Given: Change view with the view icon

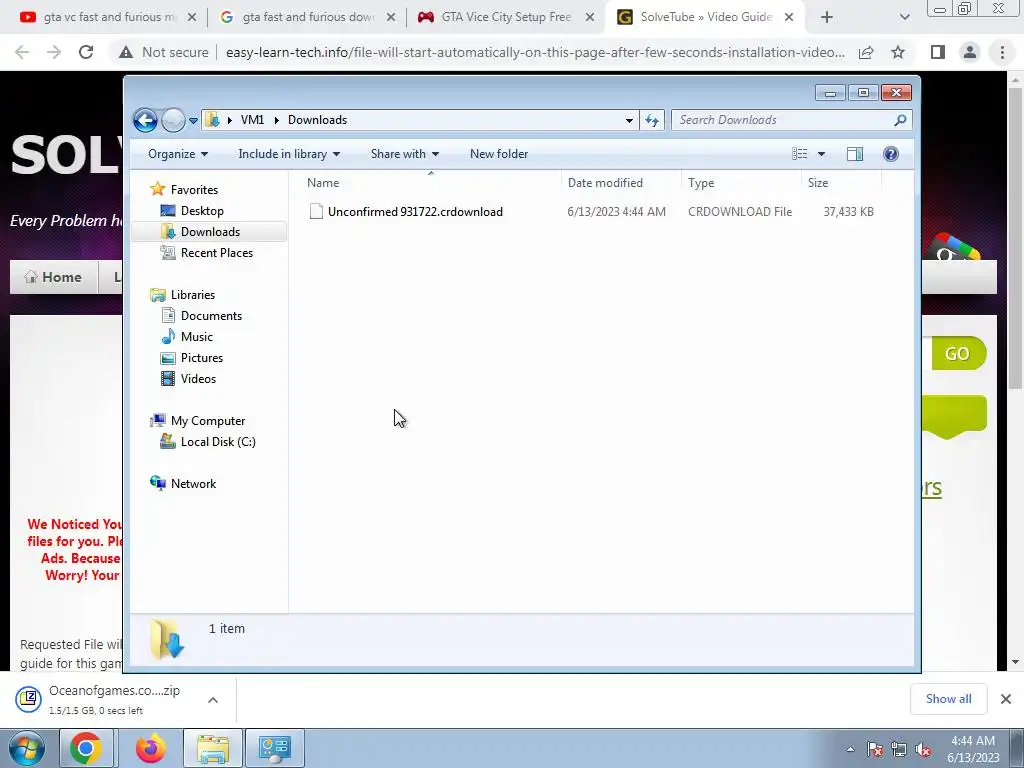Looking at the screenshot, I should [x=799, y=154].
